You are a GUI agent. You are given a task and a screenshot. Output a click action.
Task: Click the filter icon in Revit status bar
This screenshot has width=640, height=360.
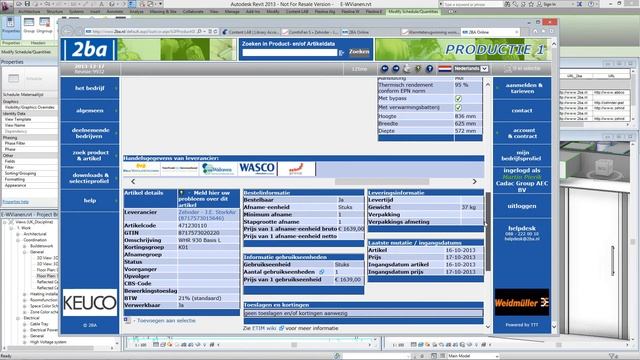[611, 356]
